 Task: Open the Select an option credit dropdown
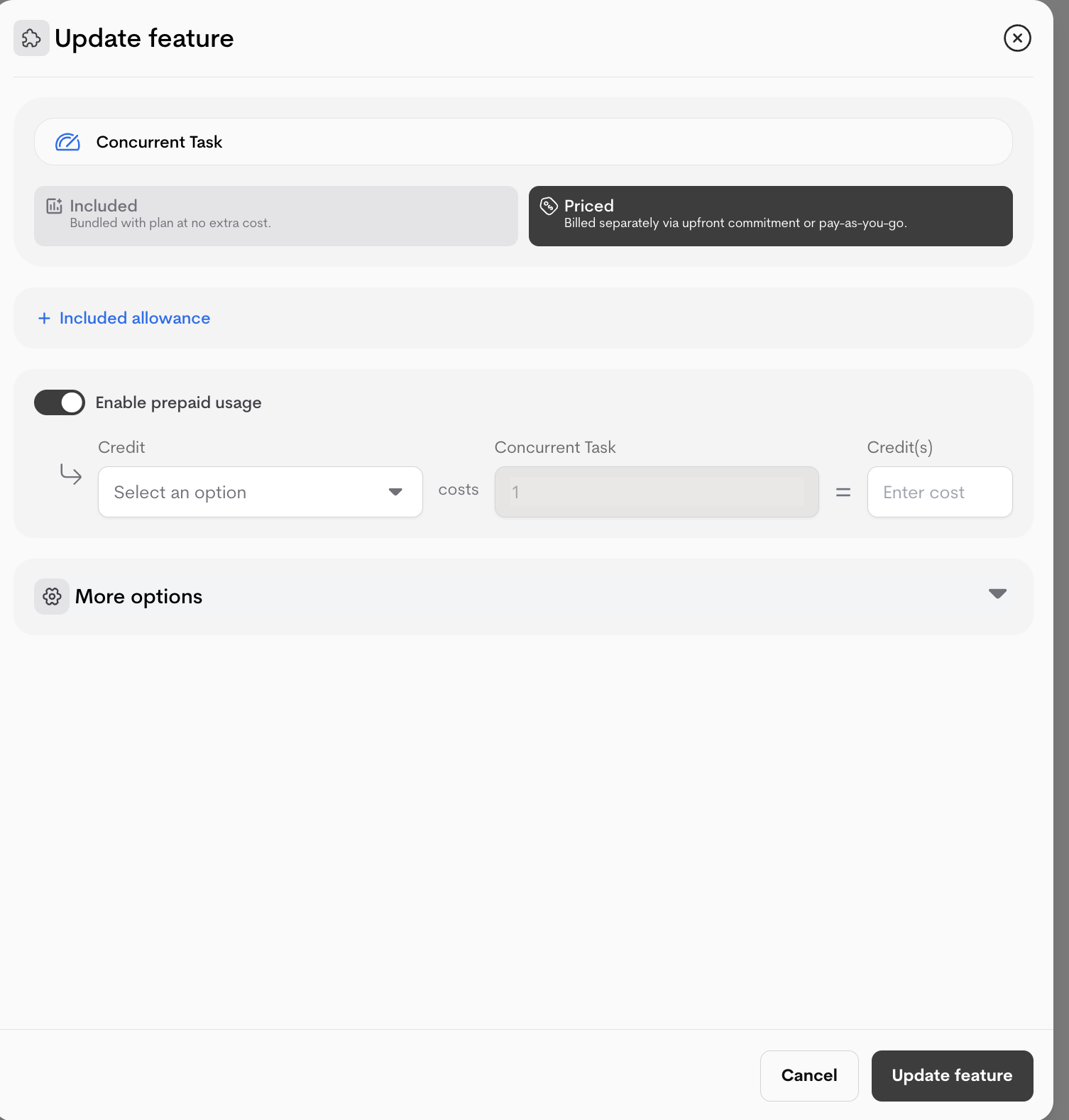pyautogui.click(x=260, y=491)
